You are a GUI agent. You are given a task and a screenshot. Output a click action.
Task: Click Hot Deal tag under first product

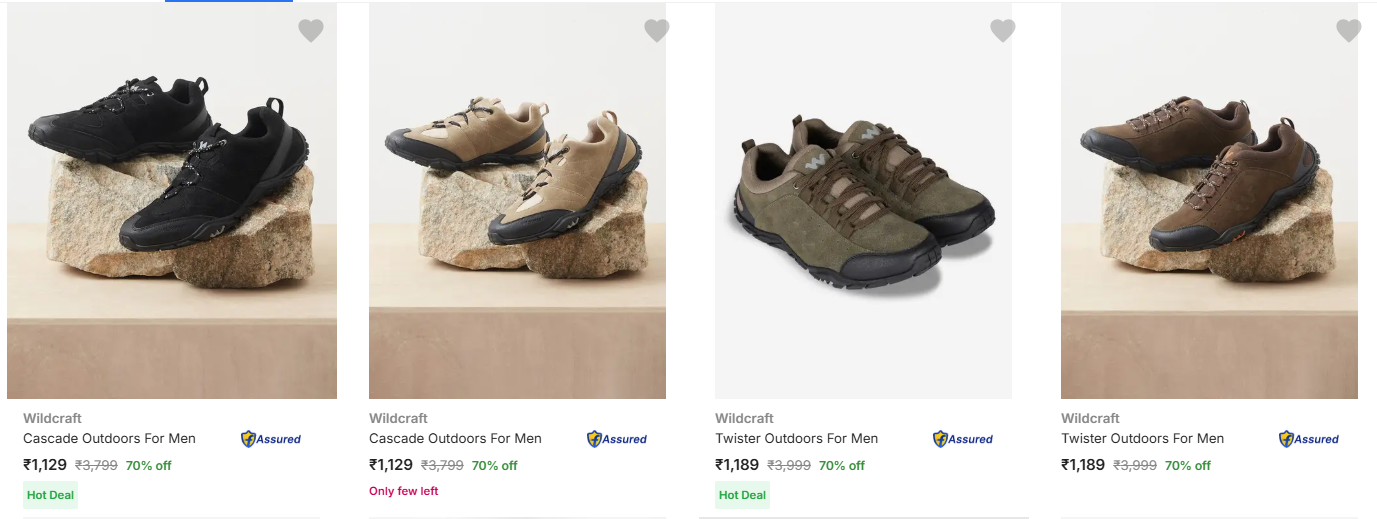50,495
